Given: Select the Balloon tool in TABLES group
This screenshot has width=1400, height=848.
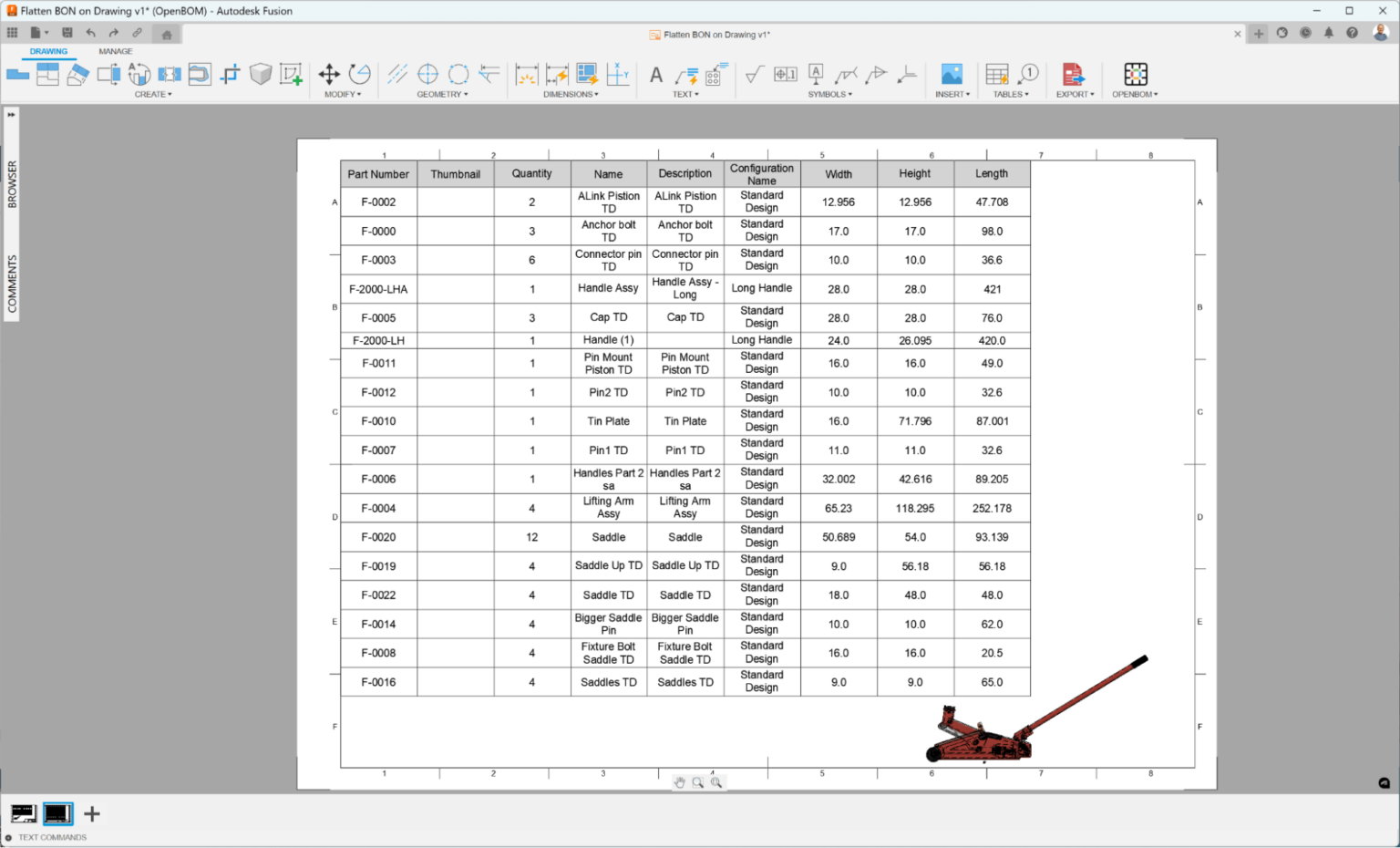Looking at the screenshot, I should [x=1028, y=73].
